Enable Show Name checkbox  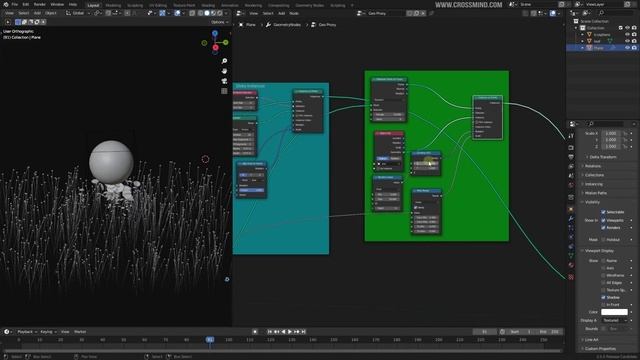click(603, 261)
